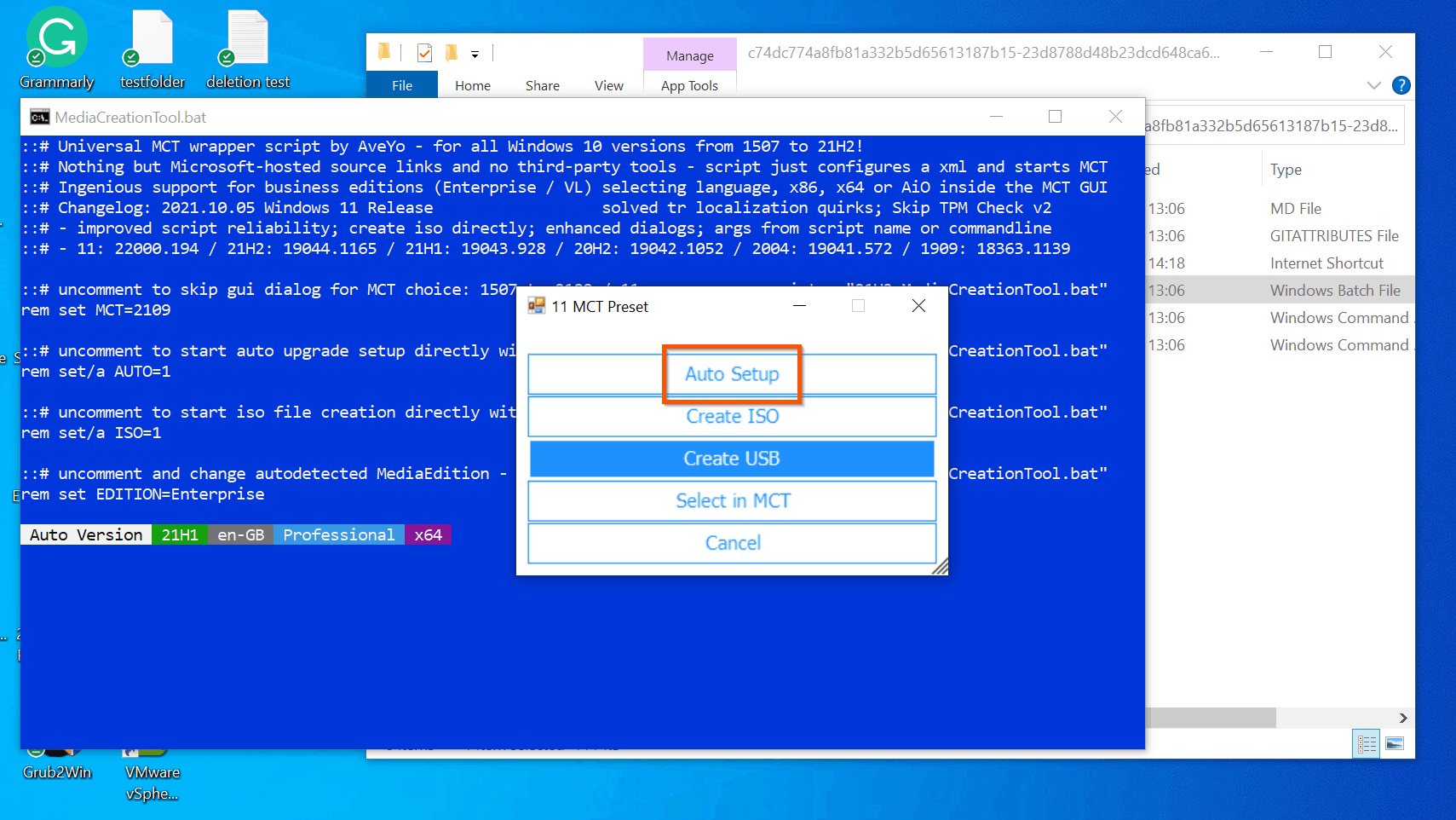Click the Type column header in Explorer
Image resolution: width=1456 pixels, height=820 pixels.
(1286, 169)
